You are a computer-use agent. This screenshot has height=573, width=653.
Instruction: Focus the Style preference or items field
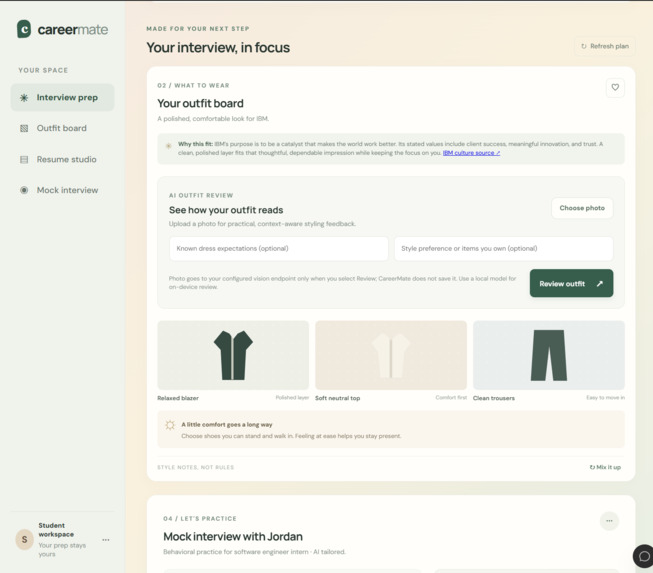click(x=503, y=249)
